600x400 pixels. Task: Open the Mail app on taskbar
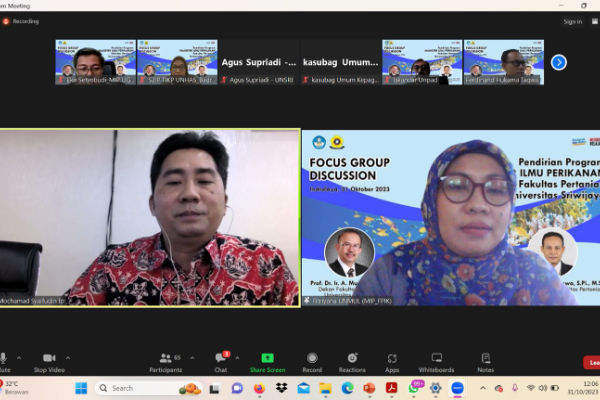(x=303, y=389)
